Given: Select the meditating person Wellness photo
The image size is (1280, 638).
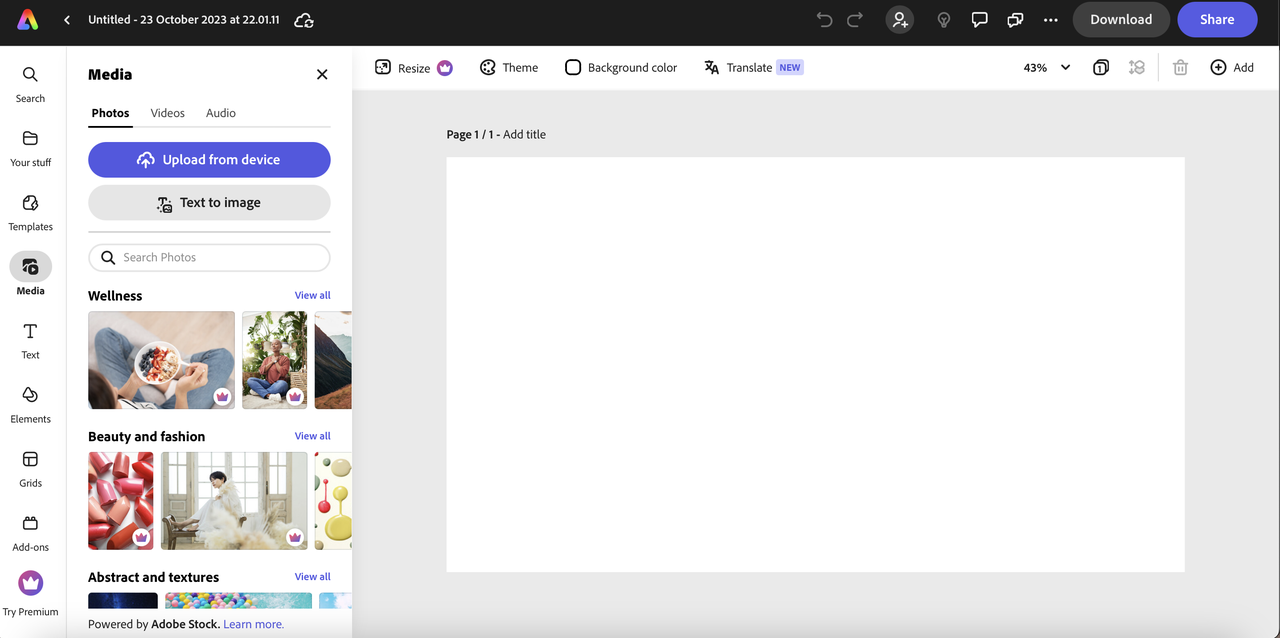Looking at the screenshot, I should pyautogui.click(x=275, y=360).
